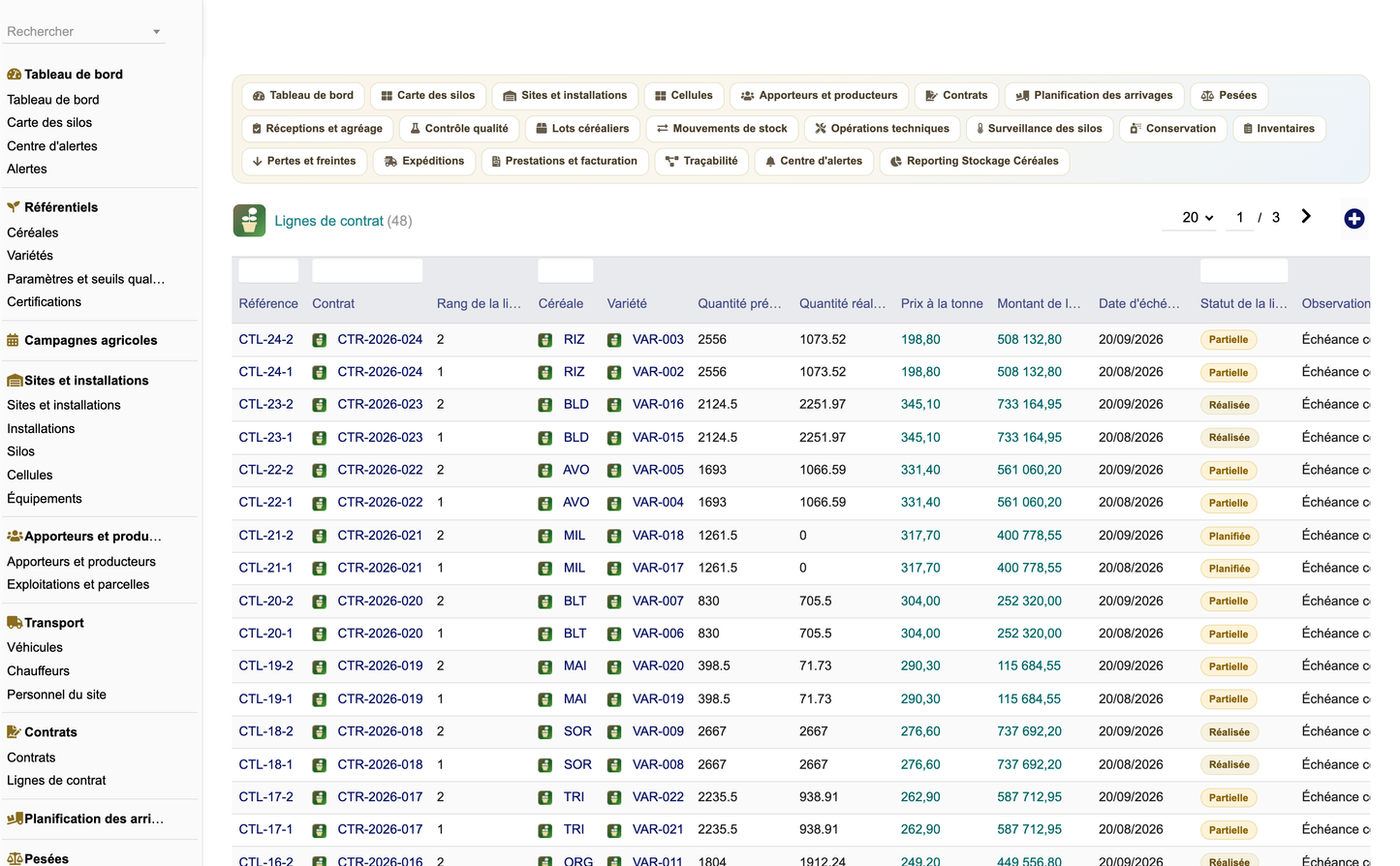The width and height of the screenshot is (1400, 866).
Task: Open sidebar link Chauffeurs
Action: pyautogui.click(x=38, y=671)
